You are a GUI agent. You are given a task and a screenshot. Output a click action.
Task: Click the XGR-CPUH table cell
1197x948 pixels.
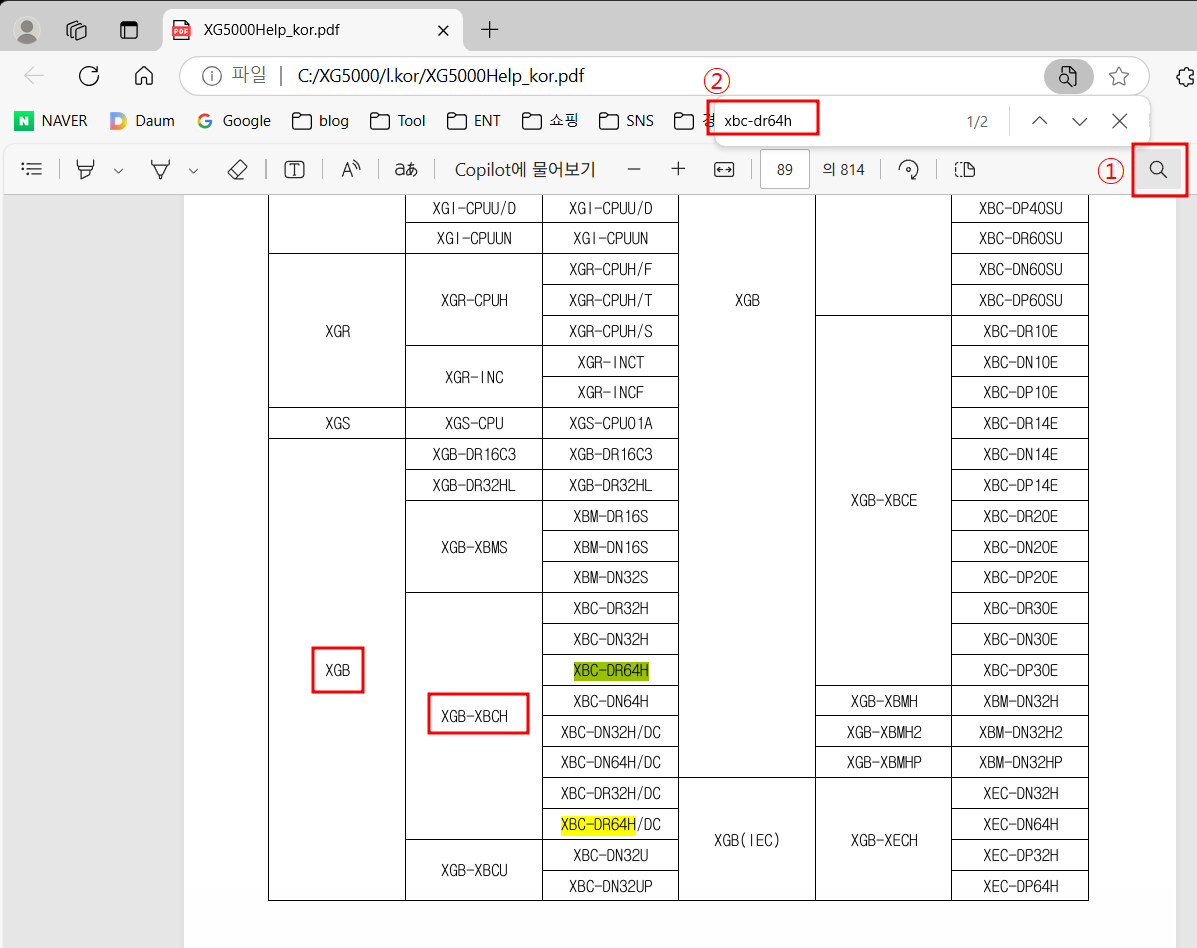click(474, 300)
